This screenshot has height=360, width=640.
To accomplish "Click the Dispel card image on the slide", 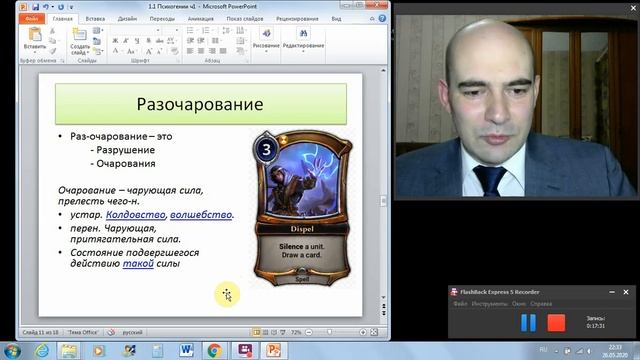I will pos(302,208).
